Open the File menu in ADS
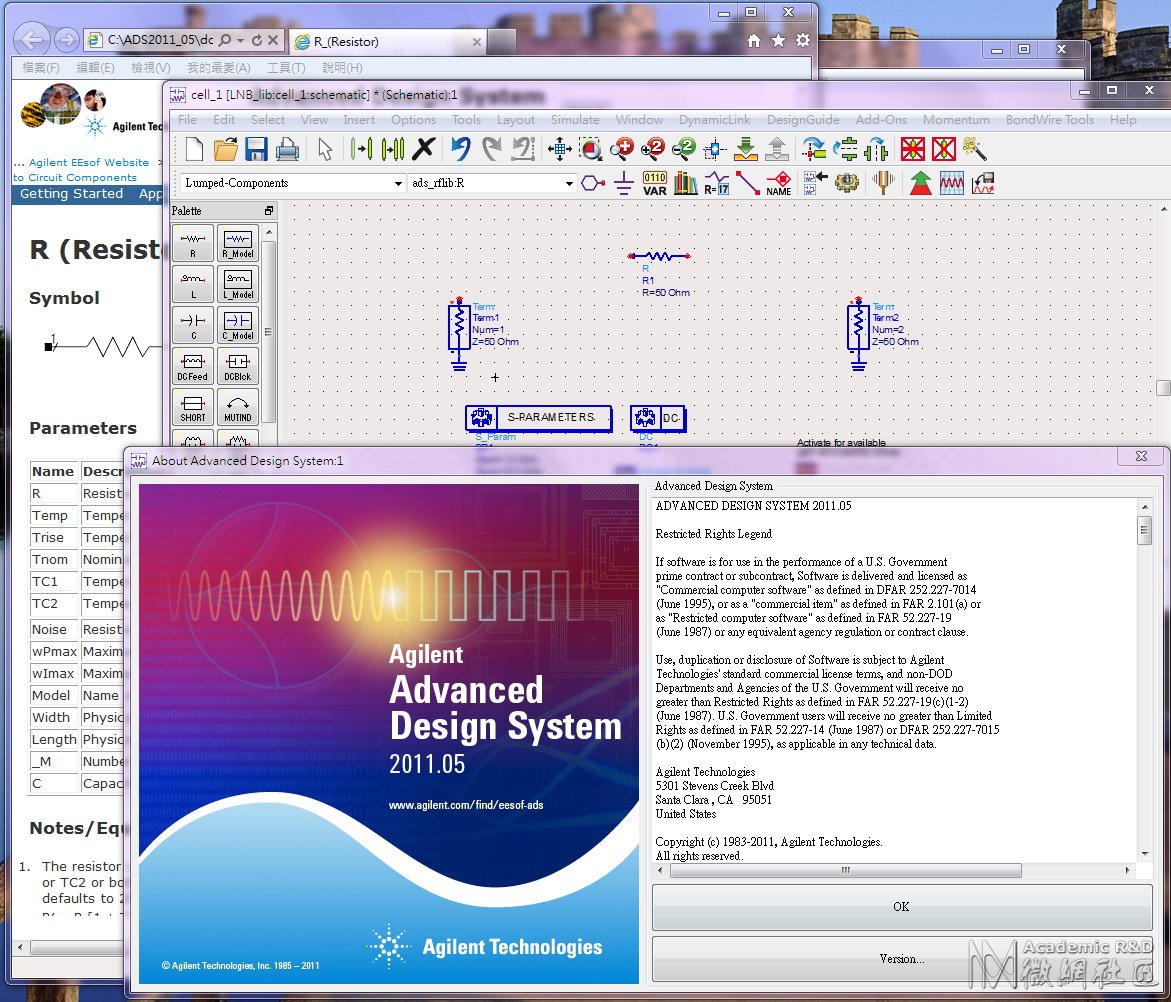 tap(187, 119)
